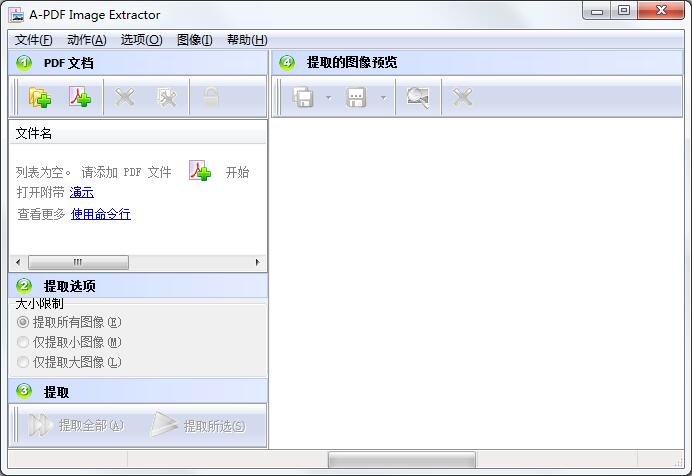Viewport: 692px width, 476px height.
Task: Click the add folder icon in PDF toolbar
Action: (39, 97)
